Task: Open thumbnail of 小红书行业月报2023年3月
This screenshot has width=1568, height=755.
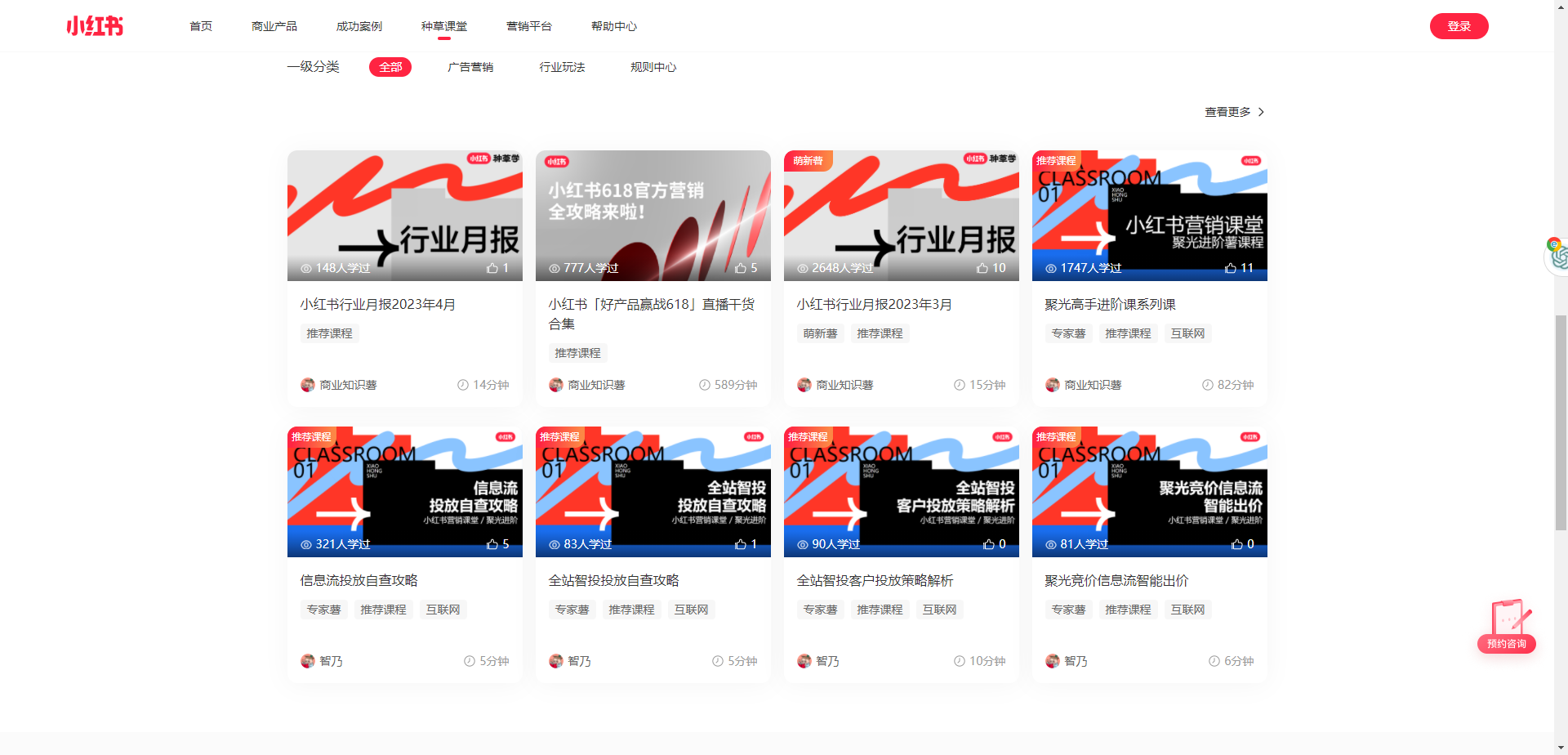Action: (902, 216)
